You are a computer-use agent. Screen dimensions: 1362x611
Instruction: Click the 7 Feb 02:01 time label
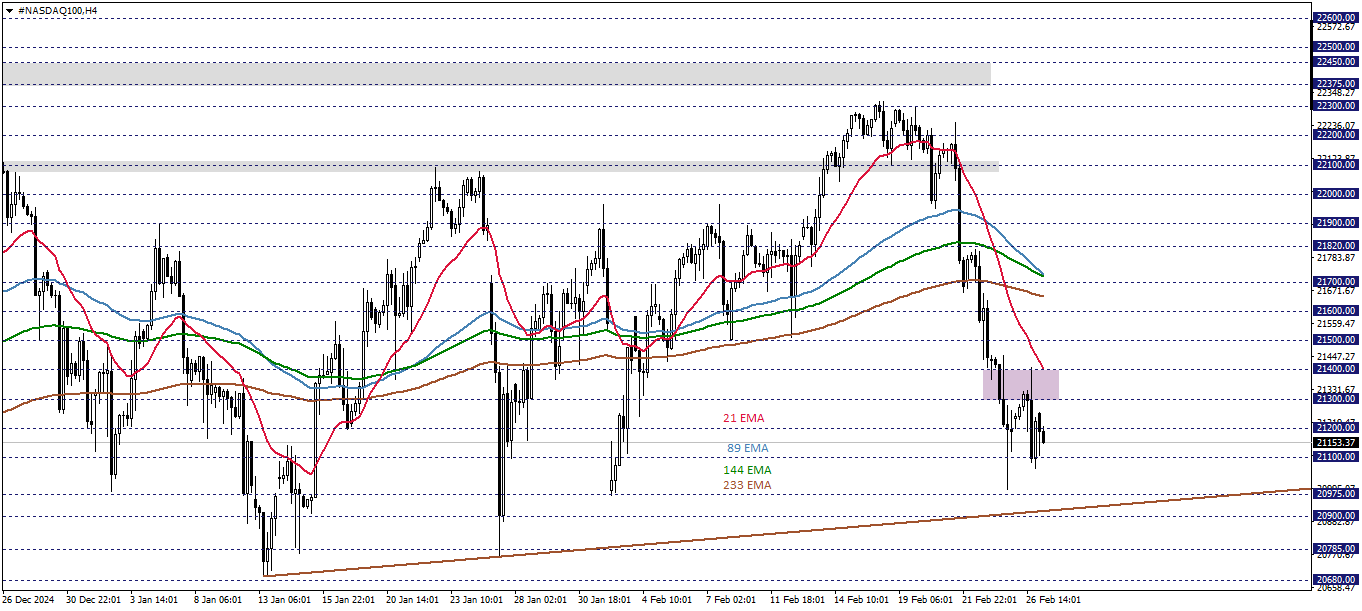tap(730, 600)
